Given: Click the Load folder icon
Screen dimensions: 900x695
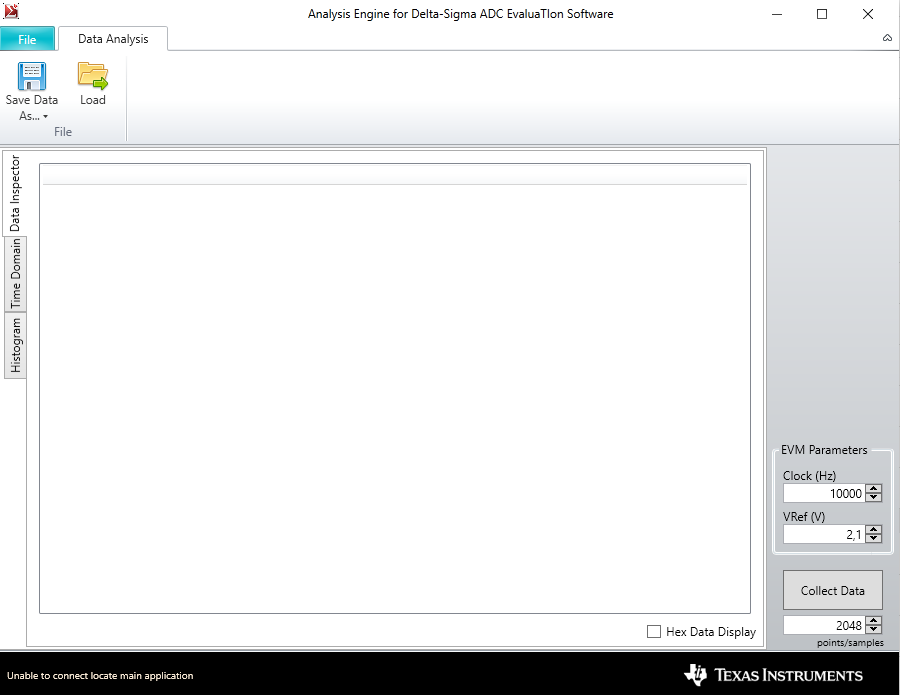Looking at the screenshot, I should 92,76.
